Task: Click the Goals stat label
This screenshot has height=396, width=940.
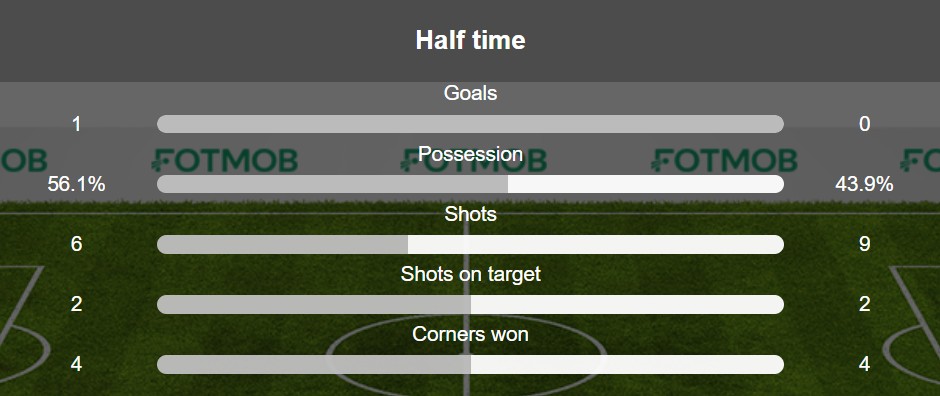Action: point(470,93)
